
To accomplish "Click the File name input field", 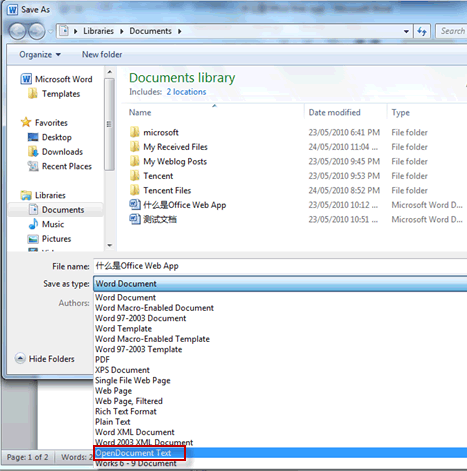I will (x=280, y=266).
